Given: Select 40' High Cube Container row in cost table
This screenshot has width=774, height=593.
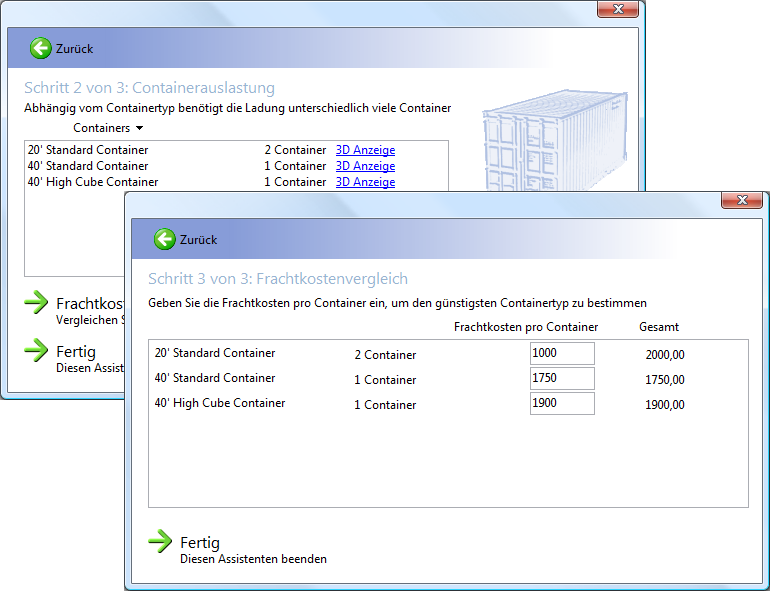Looking at the screenshot, I should coord(220,403).
